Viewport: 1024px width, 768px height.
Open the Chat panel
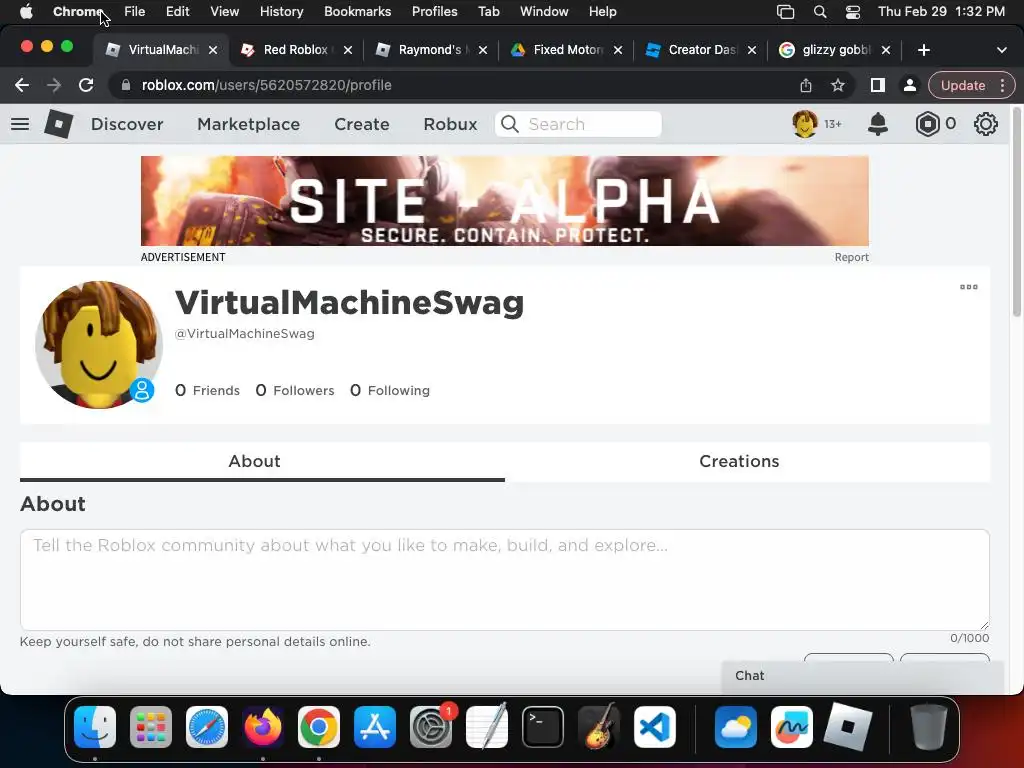[862, 676]
